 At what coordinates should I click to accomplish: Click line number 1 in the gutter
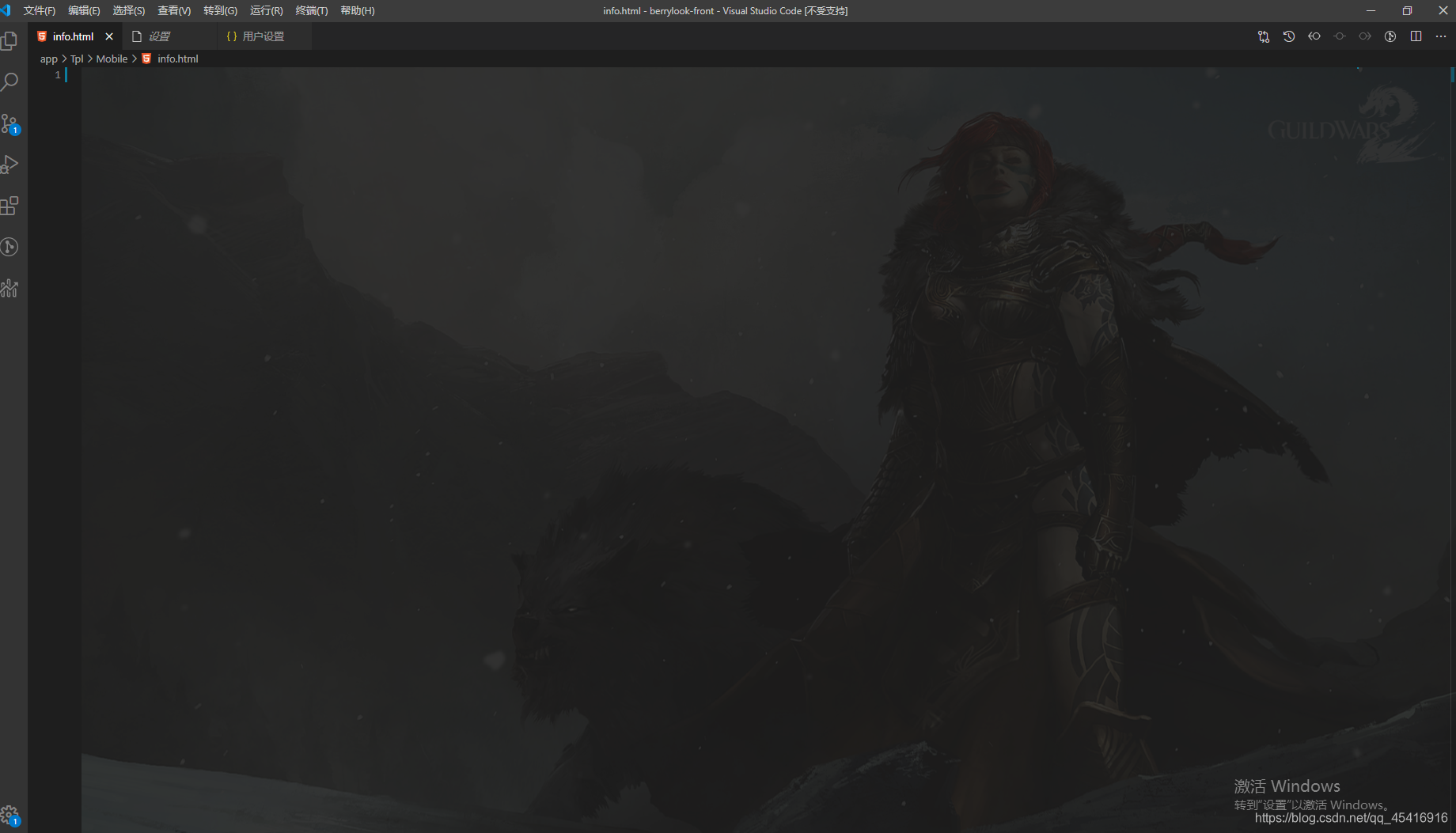58,74
